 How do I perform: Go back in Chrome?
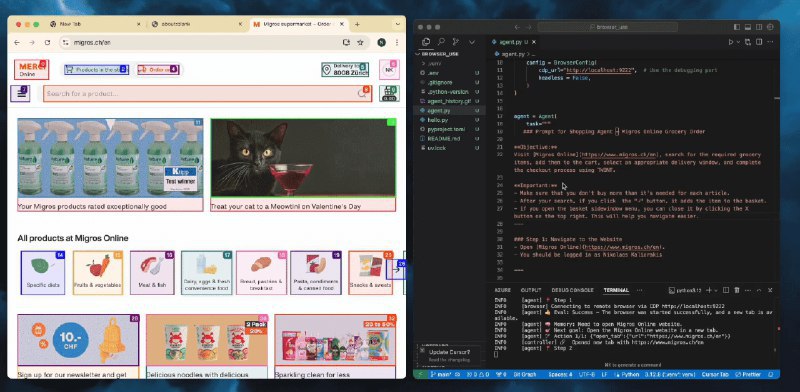pyautogui.click(x=17, y=42)
